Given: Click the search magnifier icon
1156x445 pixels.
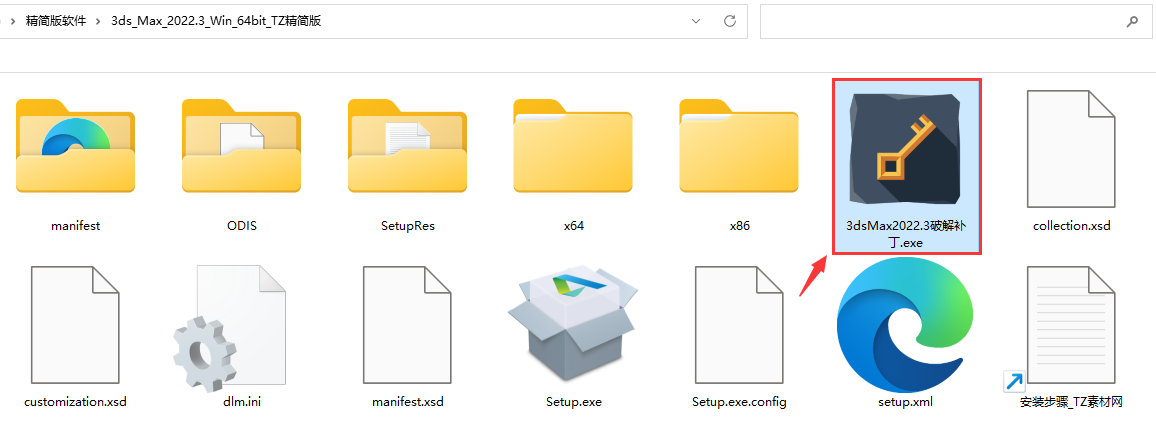Looking at the screenshot, I should point(1132,21).
